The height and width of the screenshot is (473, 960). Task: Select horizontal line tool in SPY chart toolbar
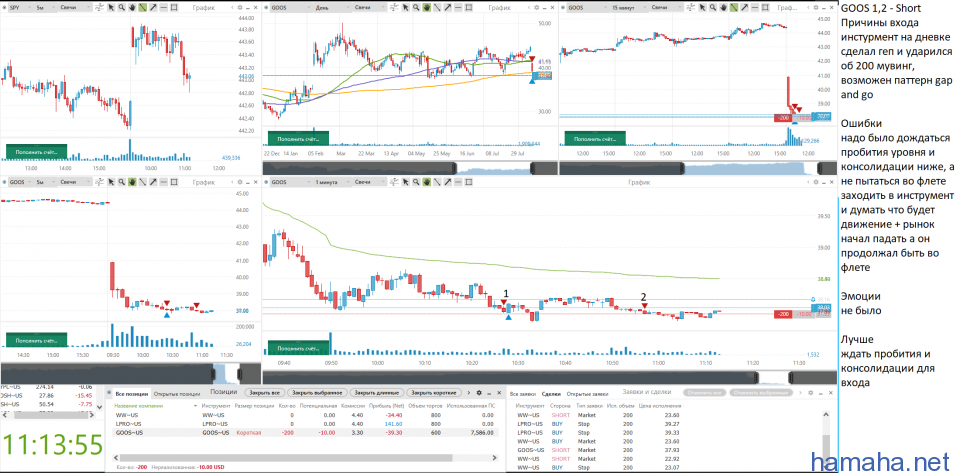point(163,7)
